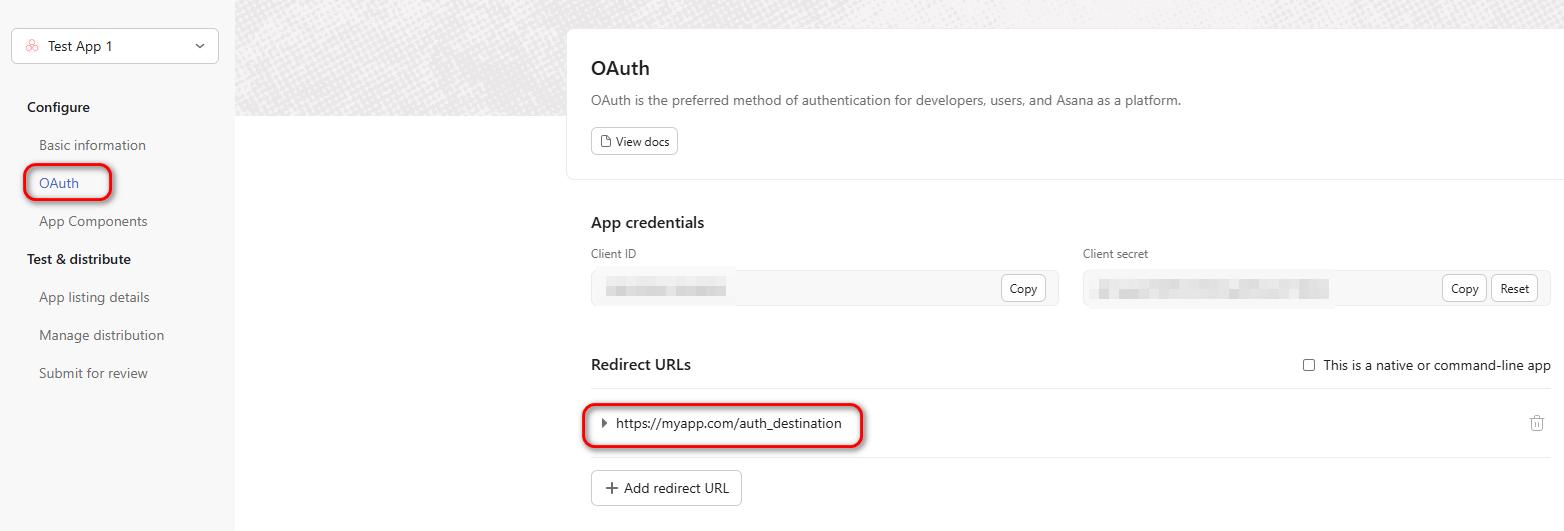
Task: Click the Asana logo in app selector
Action: 32,46
